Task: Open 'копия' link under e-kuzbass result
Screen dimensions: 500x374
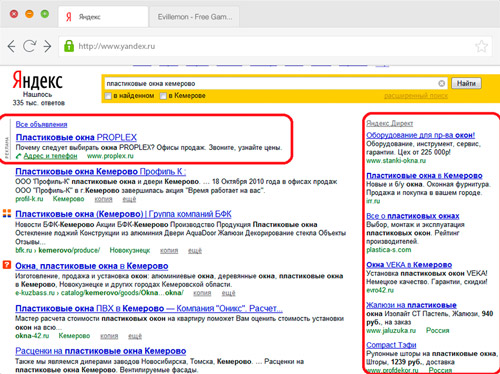Action: [202, 293]
